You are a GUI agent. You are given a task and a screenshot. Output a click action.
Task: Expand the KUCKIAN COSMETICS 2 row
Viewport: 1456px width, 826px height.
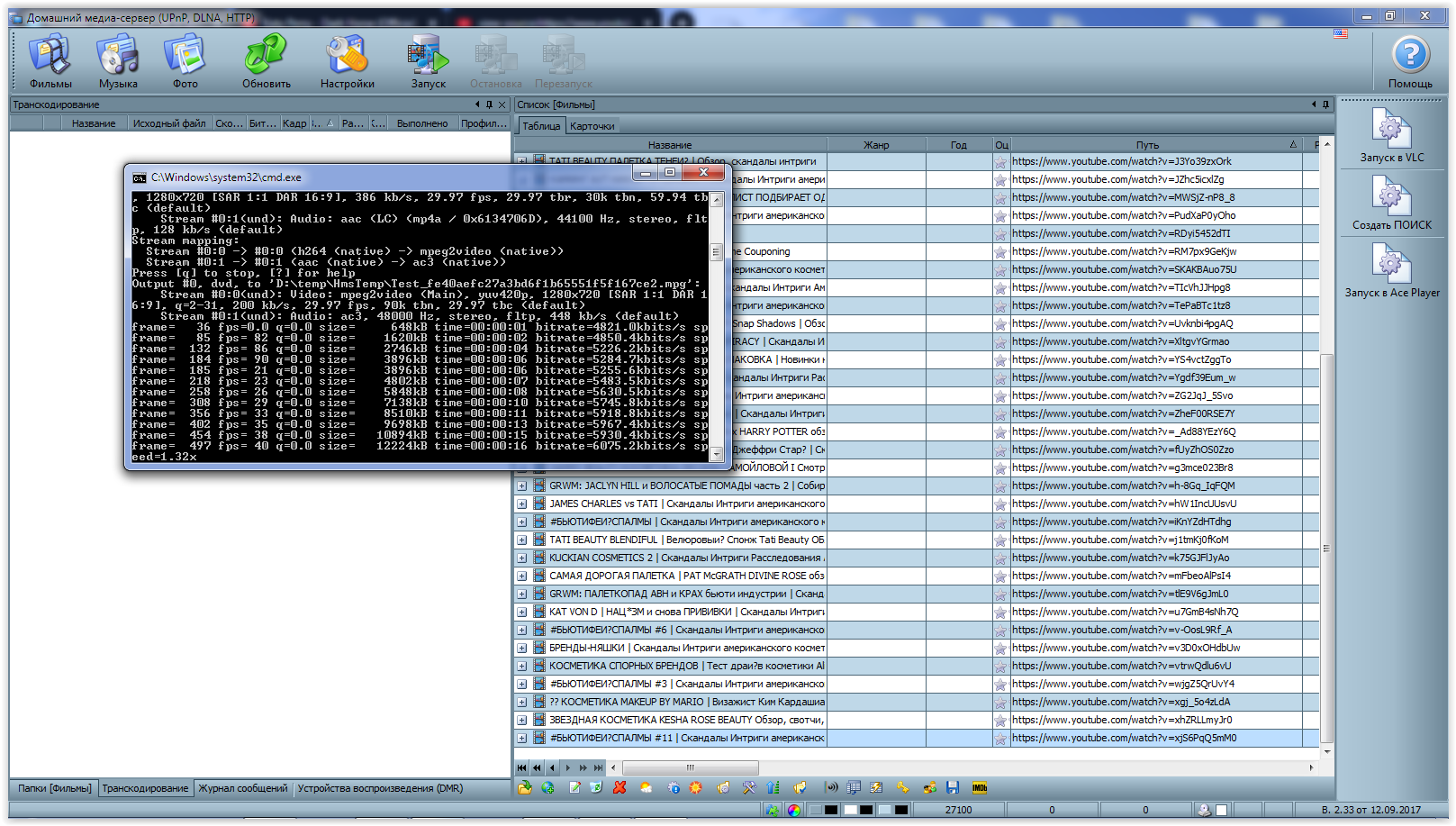pos(522,558)
